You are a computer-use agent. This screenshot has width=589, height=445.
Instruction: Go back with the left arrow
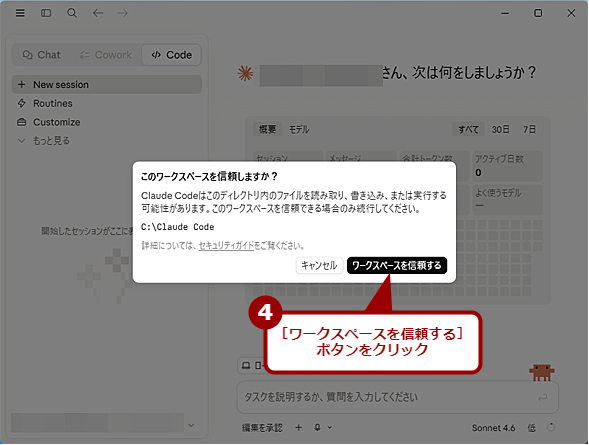[x=98, y=13]
